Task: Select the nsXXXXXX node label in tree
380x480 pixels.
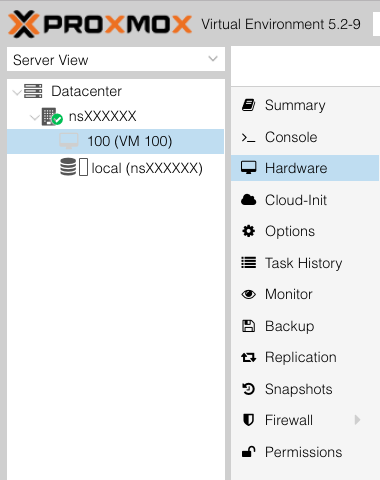Action: (102, 116)
